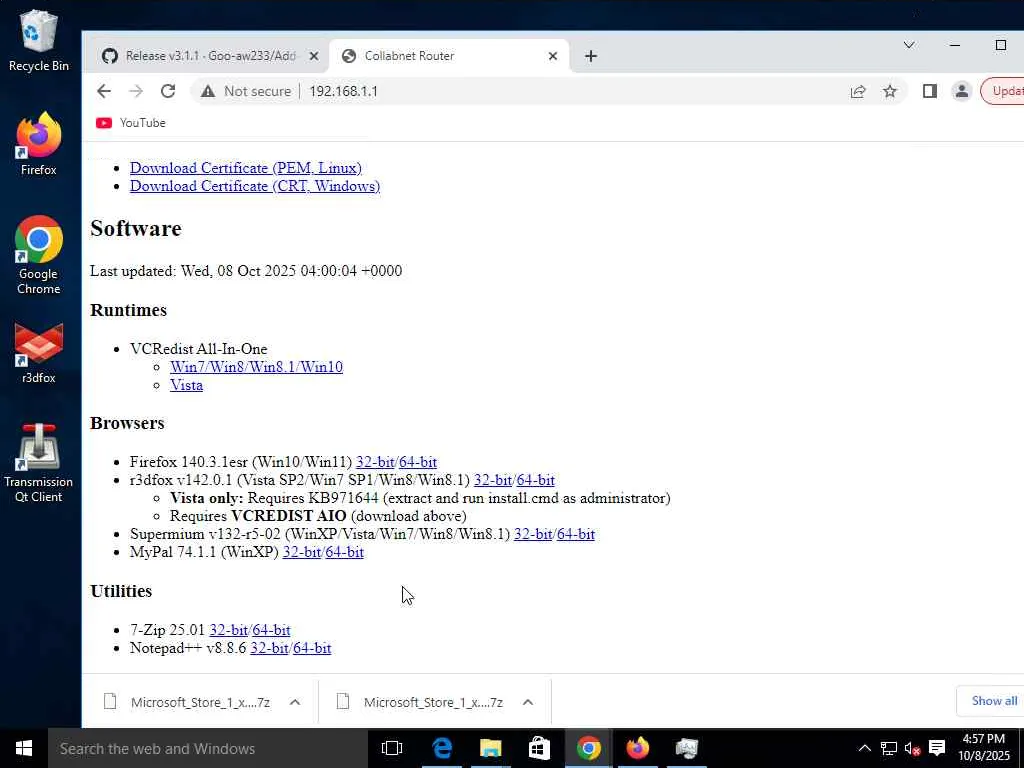The height and width of the screenshot is (768, 1024).
Task: Expand first Microsoft_Store download options chevron
Action: tap(295, 702)
